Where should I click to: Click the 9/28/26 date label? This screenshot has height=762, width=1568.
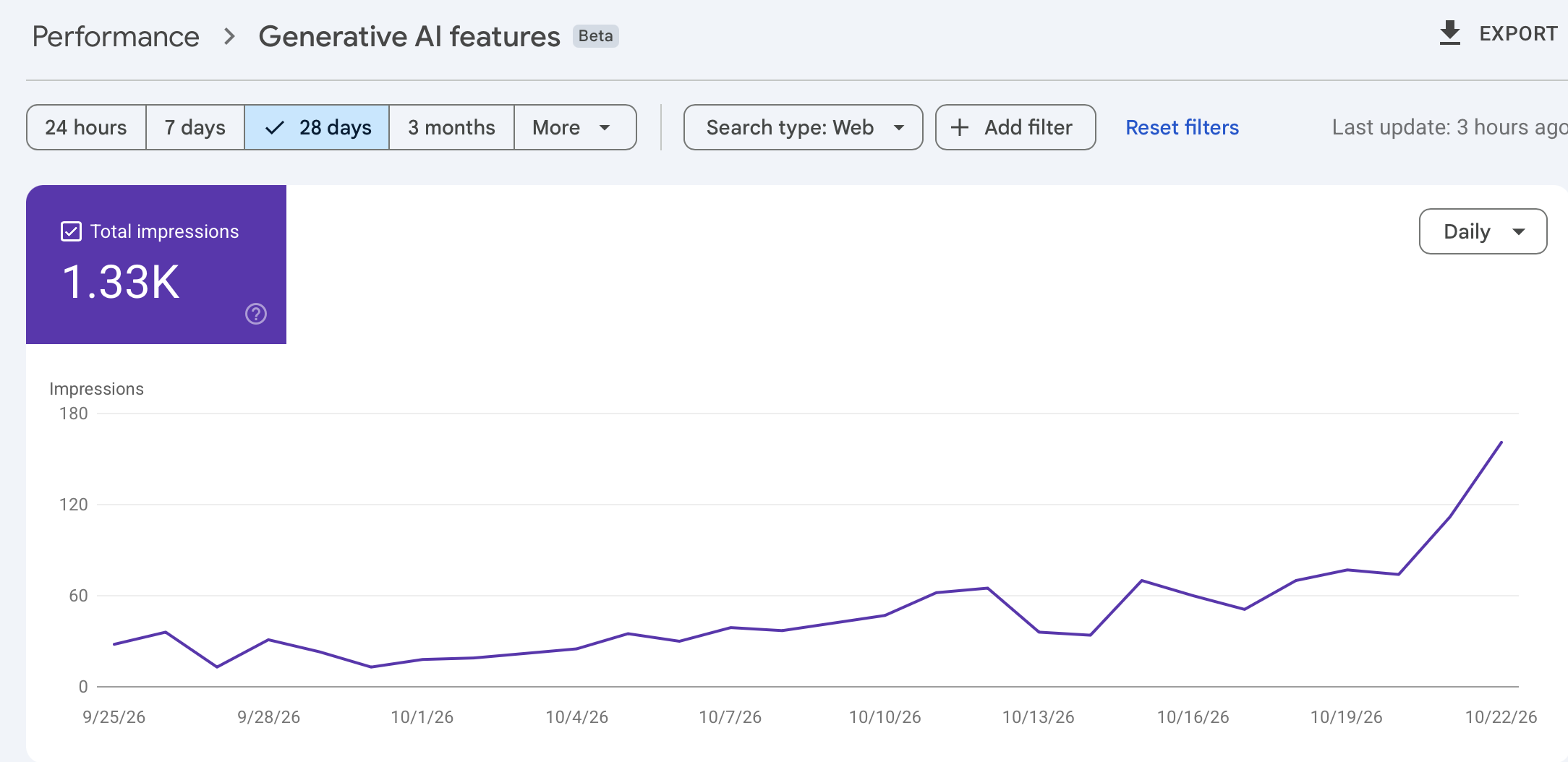coord(268,717)
